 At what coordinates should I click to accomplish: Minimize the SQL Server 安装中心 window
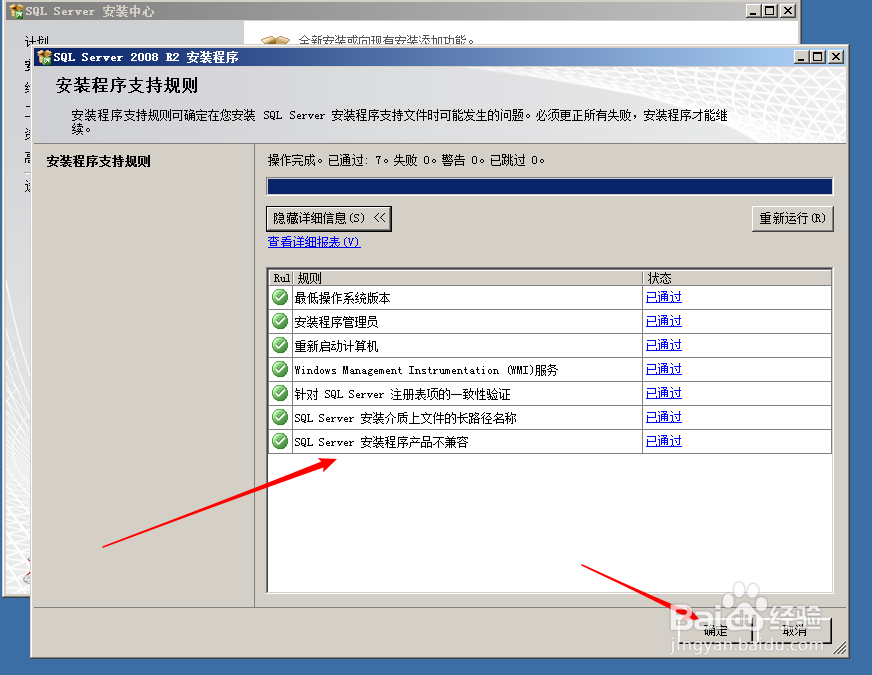753,11
